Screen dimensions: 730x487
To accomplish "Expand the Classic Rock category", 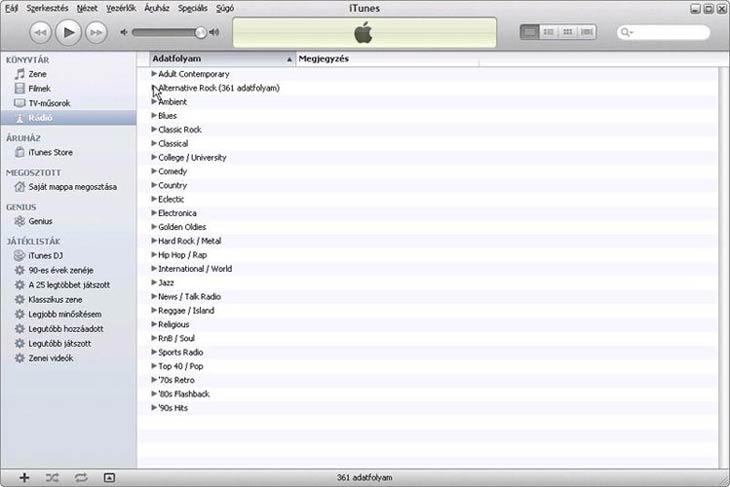I will click(154, 129).
